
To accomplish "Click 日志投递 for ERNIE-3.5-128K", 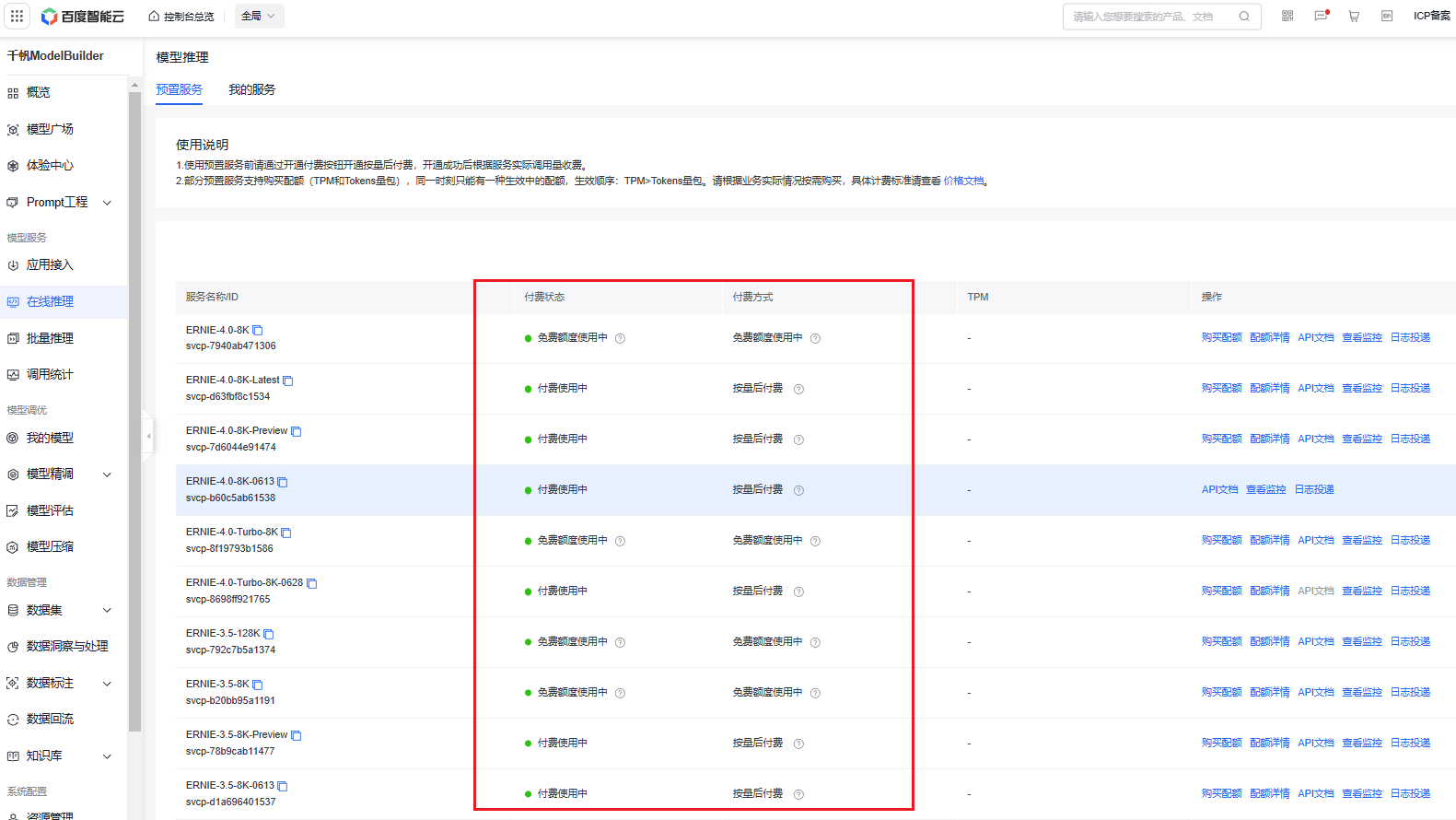I will click(x=1410, y=642).
